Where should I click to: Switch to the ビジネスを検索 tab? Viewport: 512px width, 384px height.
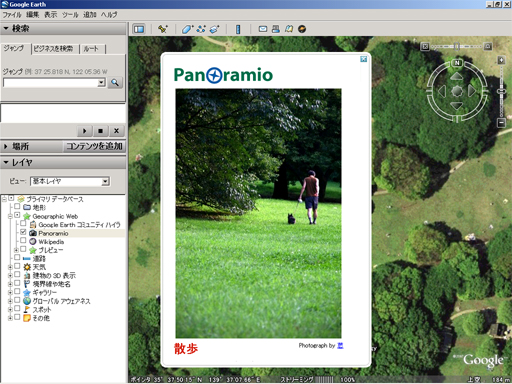pyautogui.click(x=53, y=49)
